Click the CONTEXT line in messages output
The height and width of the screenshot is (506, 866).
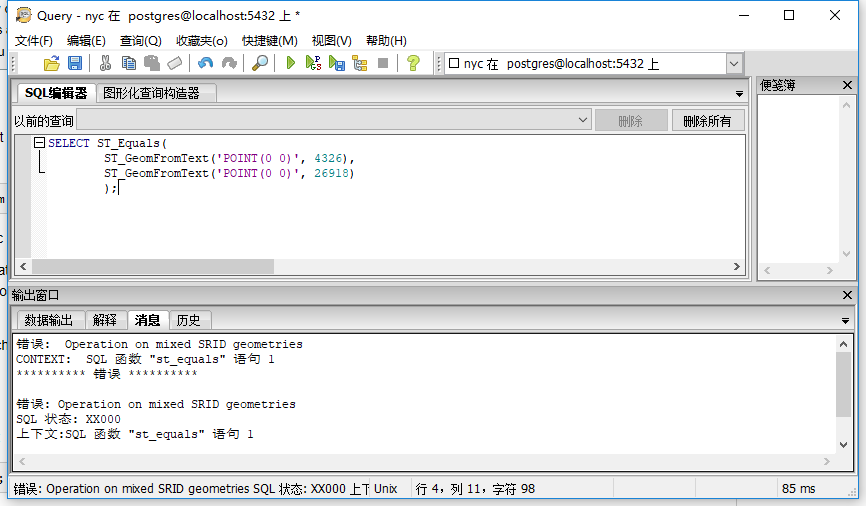[145, 360]
